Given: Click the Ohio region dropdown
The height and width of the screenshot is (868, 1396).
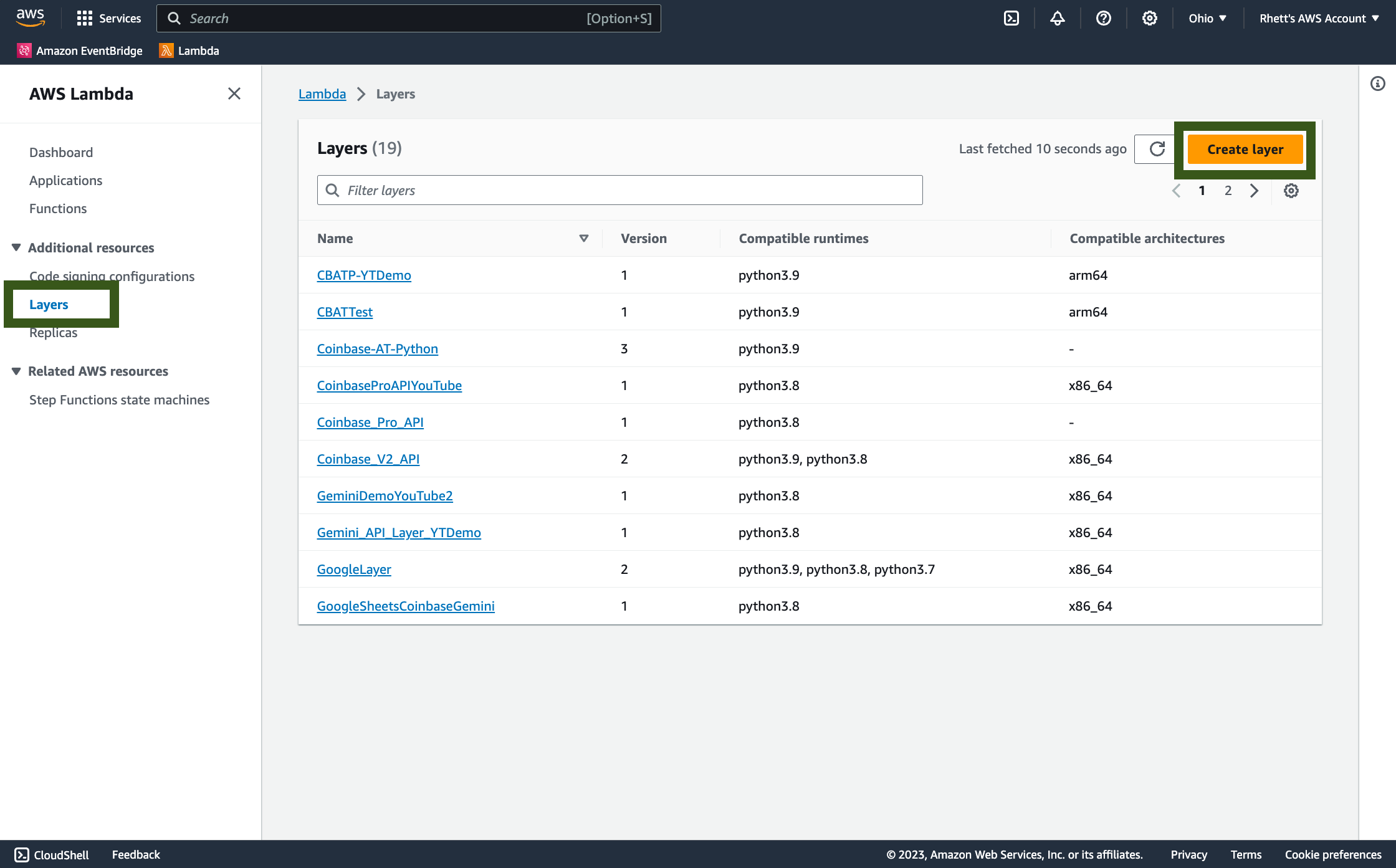Looking at the screenshot, I should pyautogui.click(x=1205, y=17).
